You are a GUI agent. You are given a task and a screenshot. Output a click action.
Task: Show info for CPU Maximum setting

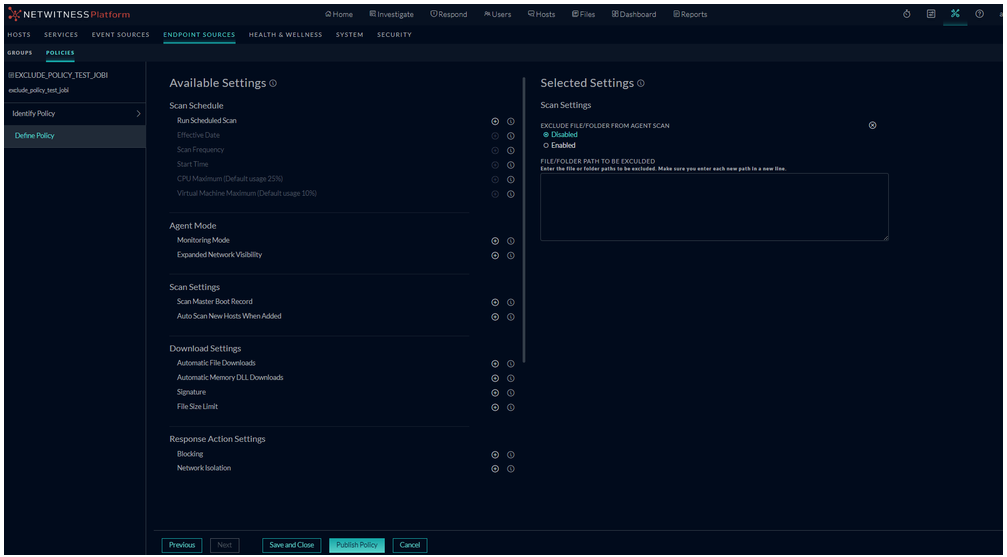click(x=511, y=180)
